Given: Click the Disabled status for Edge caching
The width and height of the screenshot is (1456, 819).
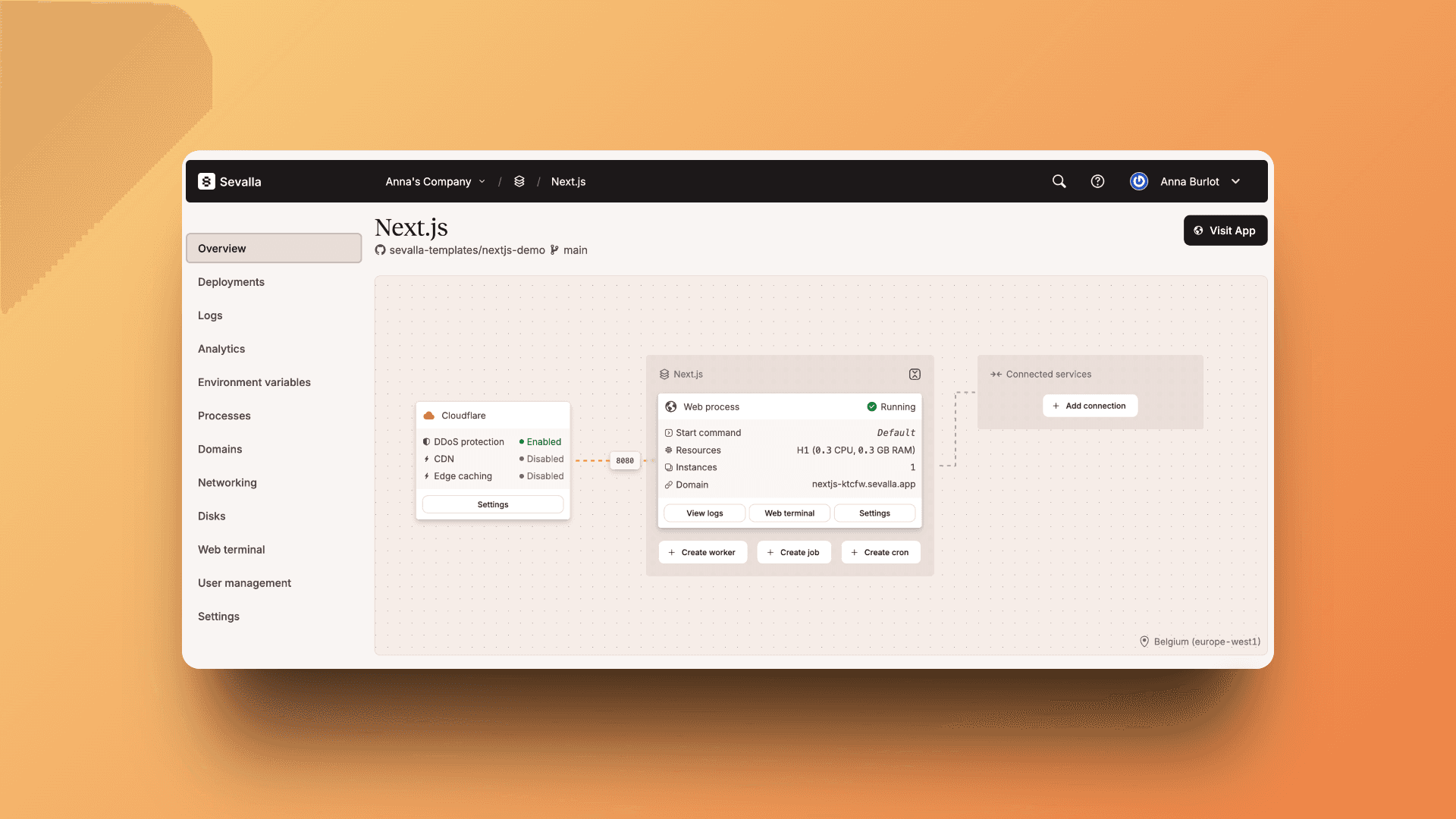Looking at the screenshot, I should [x=541, y=476].
